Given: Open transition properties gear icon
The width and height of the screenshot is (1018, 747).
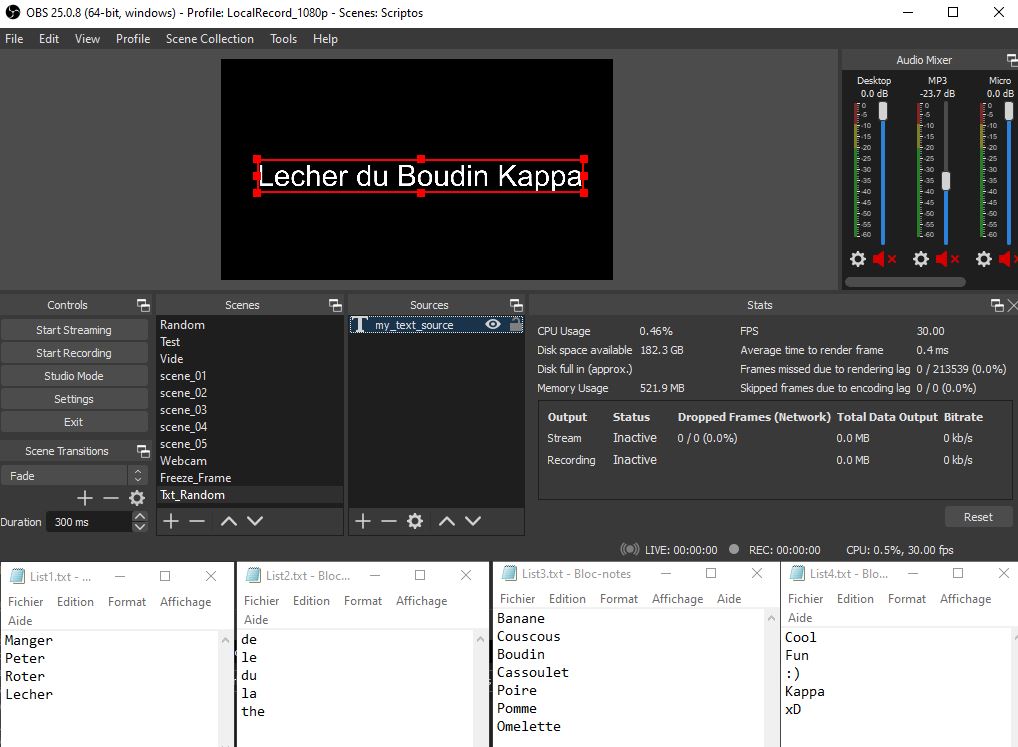Looking at the screenshot, I should click(137, 498).
